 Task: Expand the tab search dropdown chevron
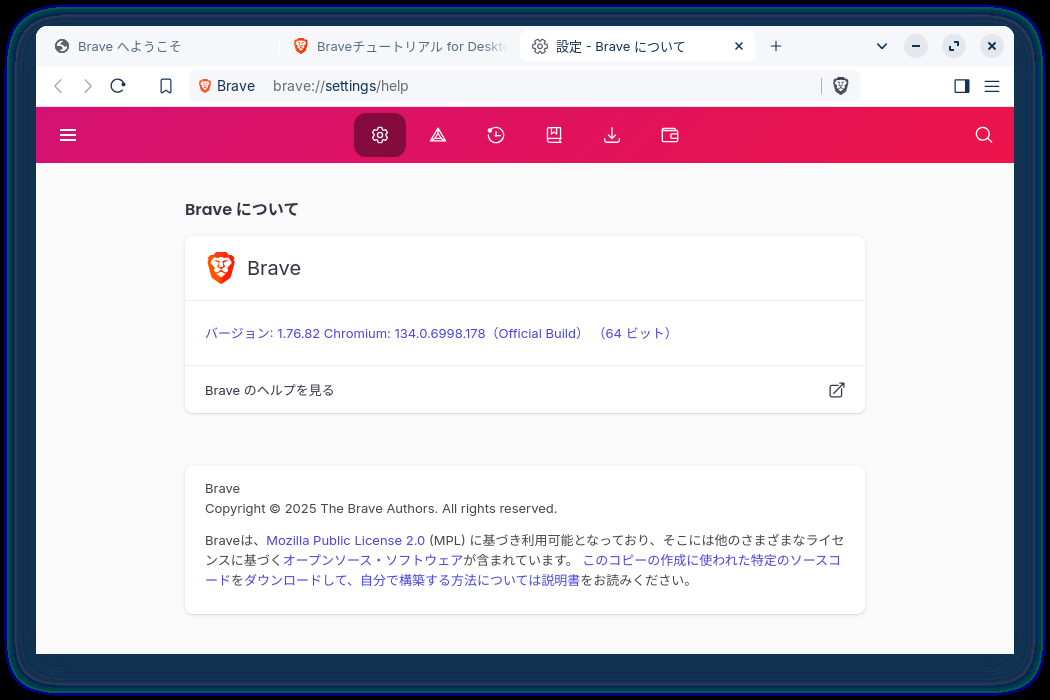(882, 46)
